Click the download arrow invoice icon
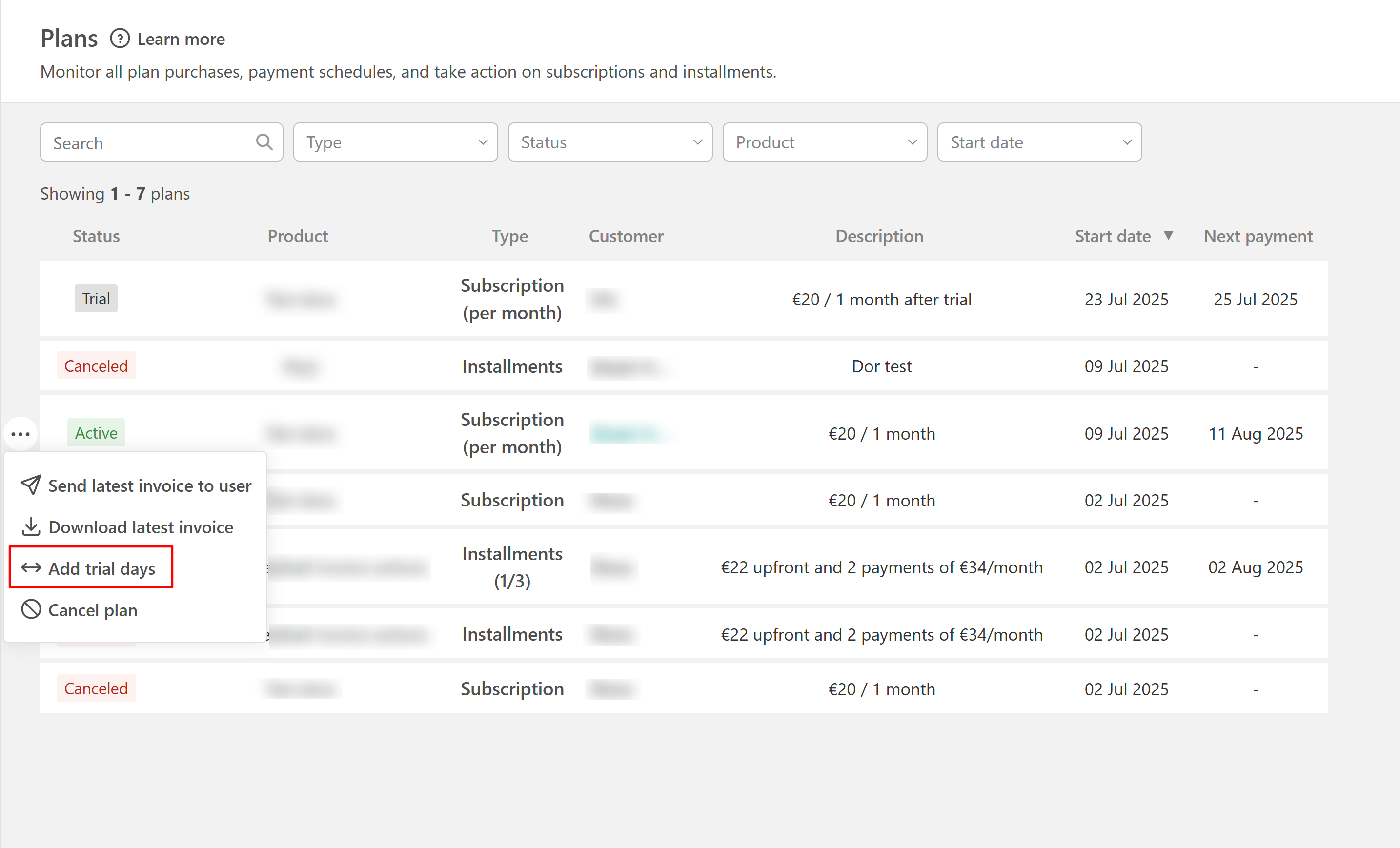 (x=31, y=526)
